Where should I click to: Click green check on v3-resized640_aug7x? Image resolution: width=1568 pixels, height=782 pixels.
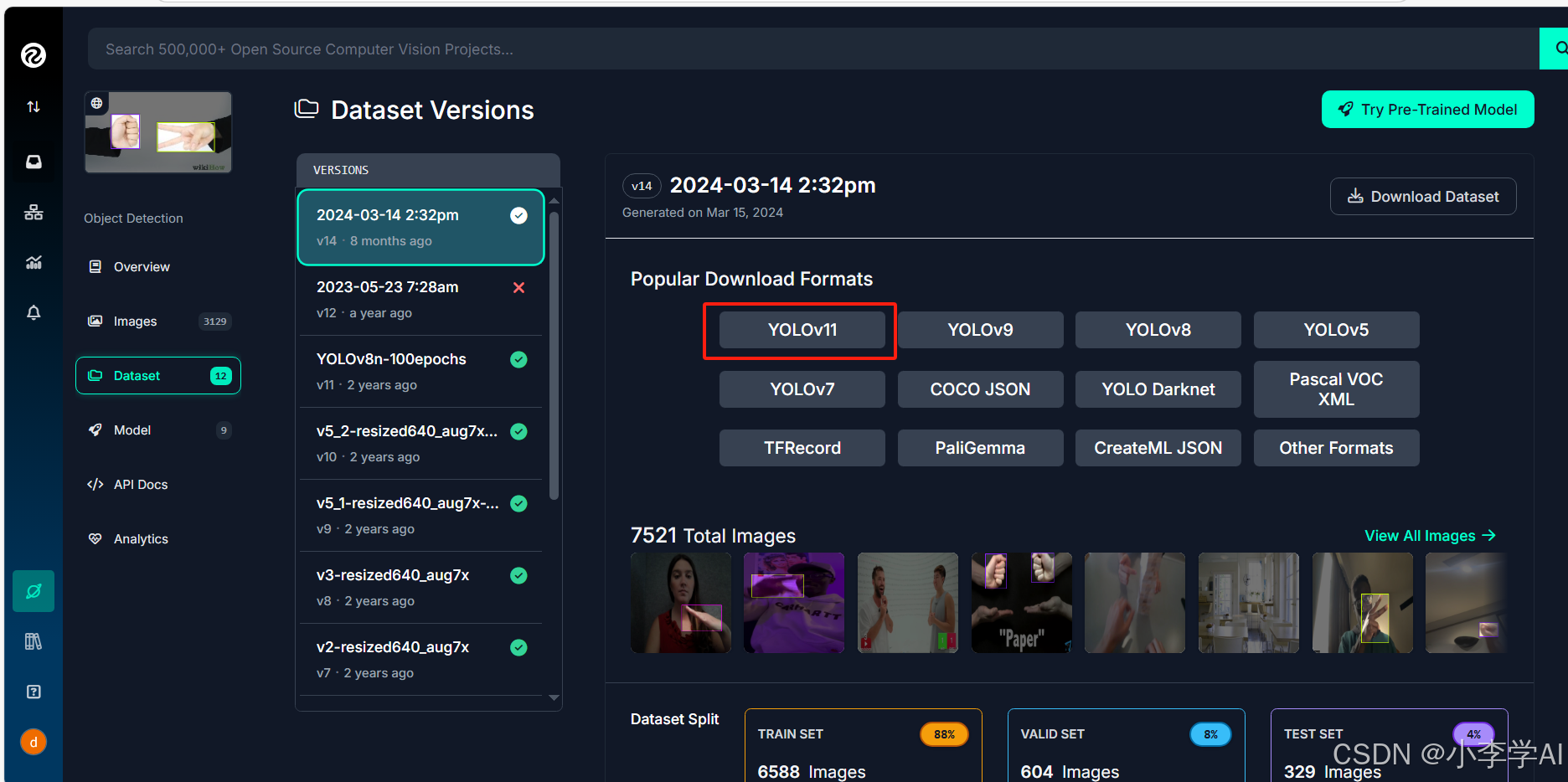tap(518, 575)
